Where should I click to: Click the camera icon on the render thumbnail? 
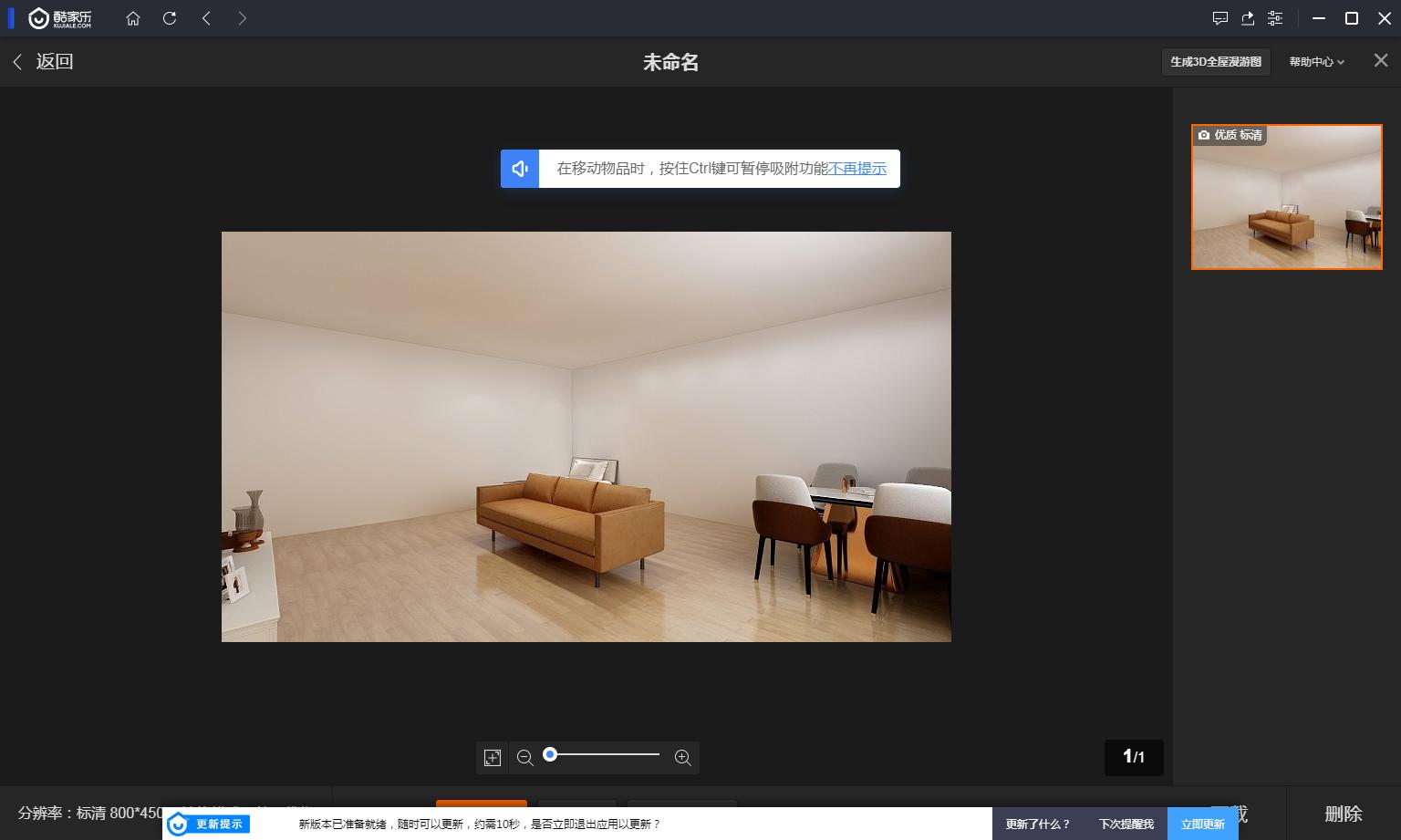1204,134
